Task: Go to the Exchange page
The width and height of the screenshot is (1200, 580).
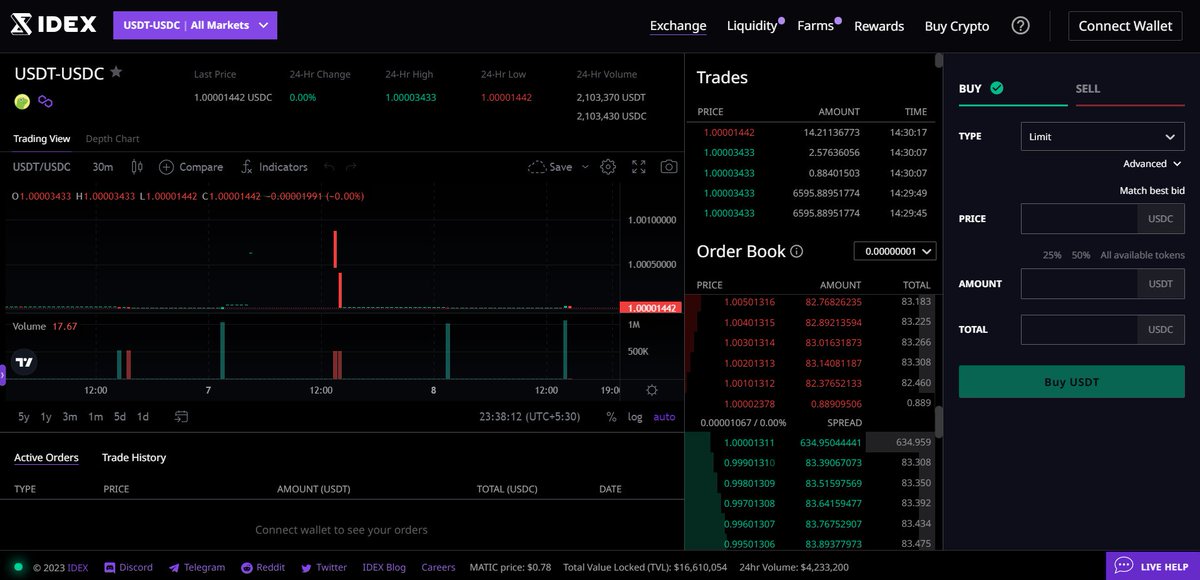Action: [678, 26]
